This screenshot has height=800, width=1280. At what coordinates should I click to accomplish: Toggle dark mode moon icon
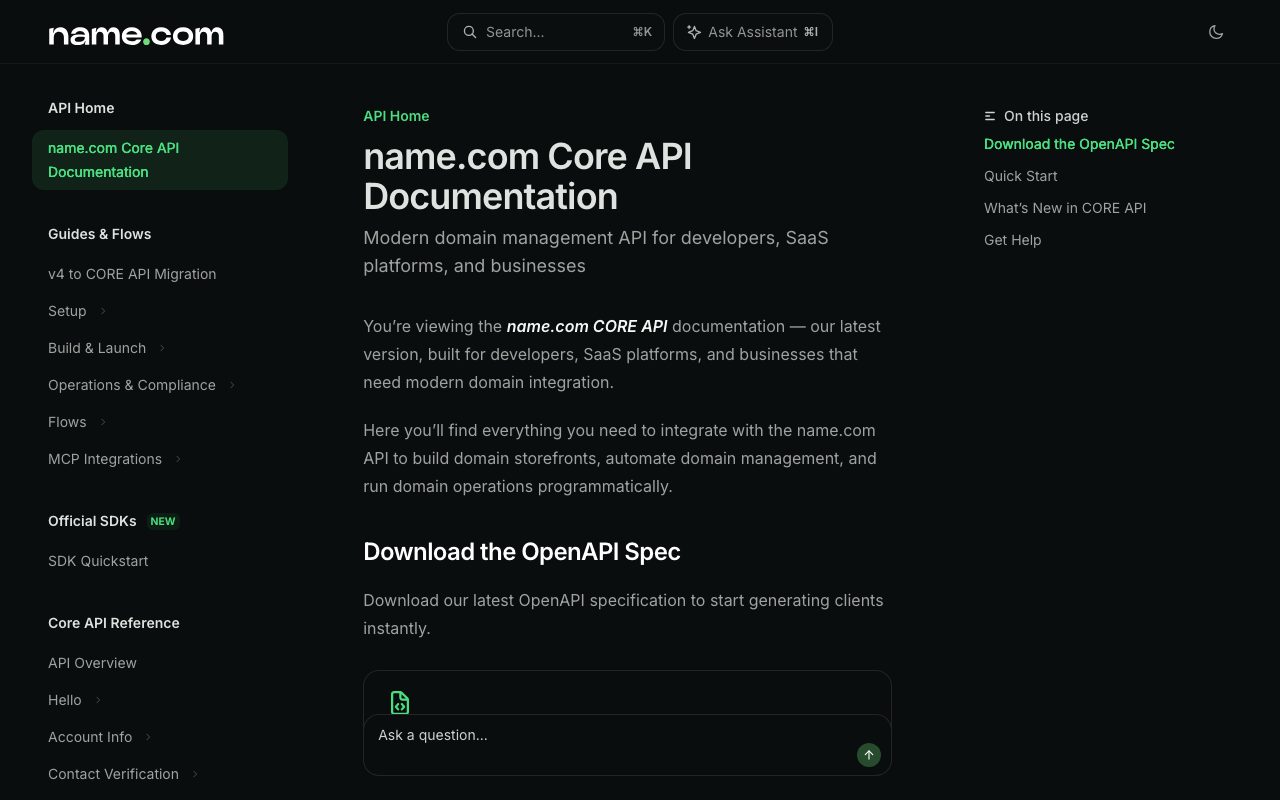coord(1216,32)
